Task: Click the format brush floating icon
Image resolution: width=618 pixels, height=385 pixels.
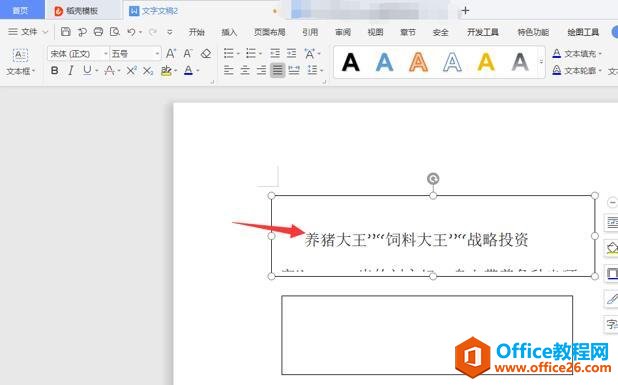Action: (x=612, y=299)
